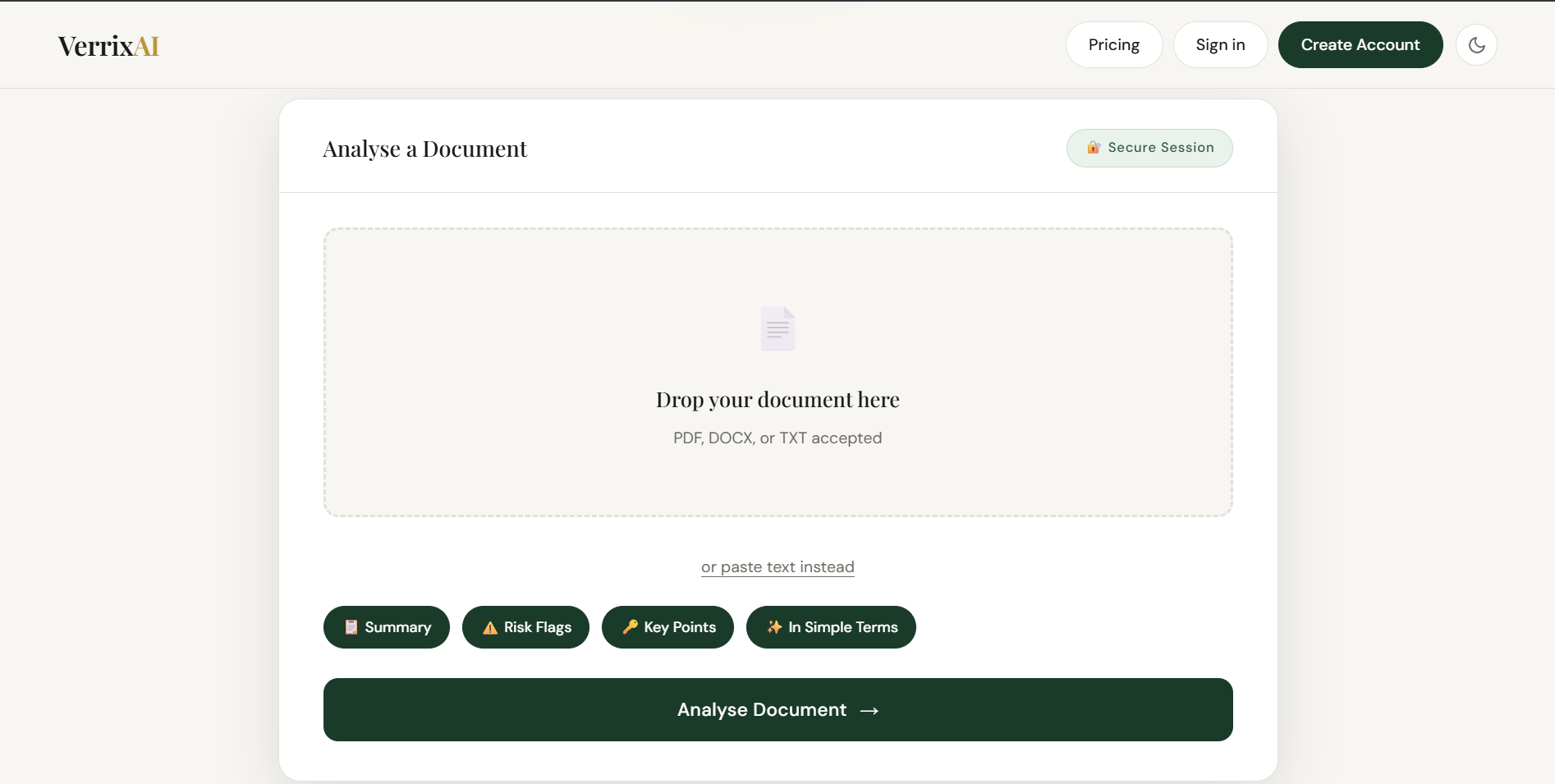Toggle the In Simple Terms option

831,627
